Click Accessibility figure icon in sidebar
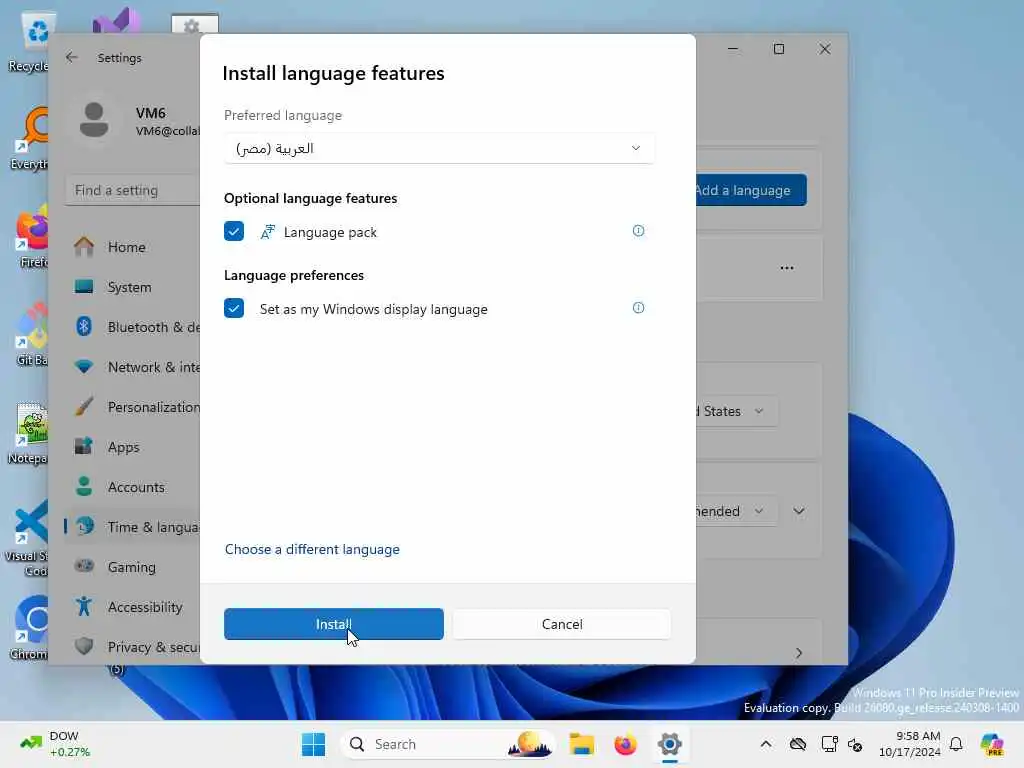The image size is (1024, 768). click(x=84, y=607)
